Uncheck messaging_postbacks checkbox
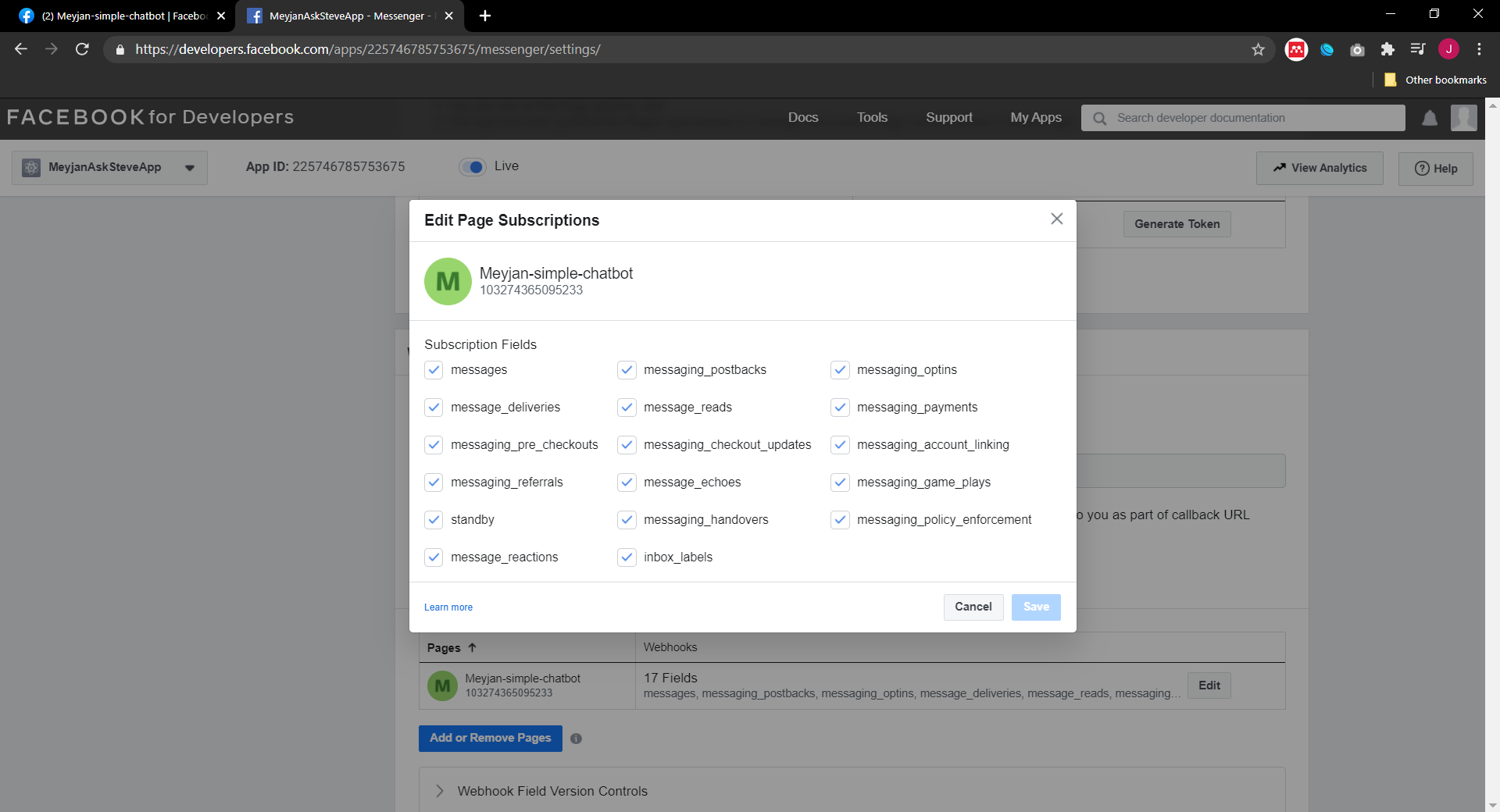This screenshot has height=812, width=1500. point(627,369)
